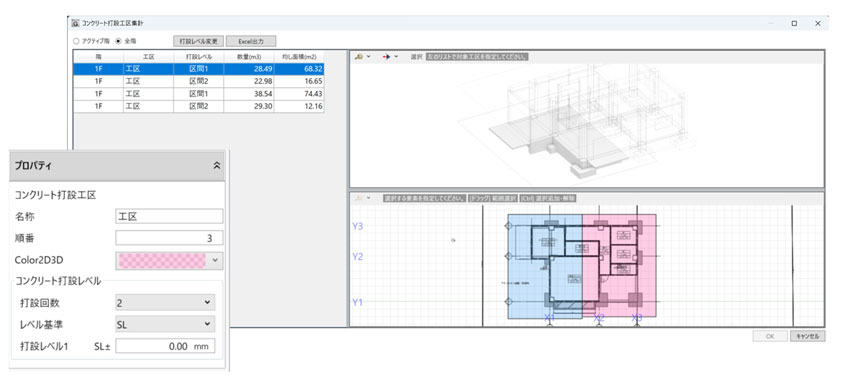Select the 全階 radio button
This screenshot has height=378, width=850.
coord(119,41)
